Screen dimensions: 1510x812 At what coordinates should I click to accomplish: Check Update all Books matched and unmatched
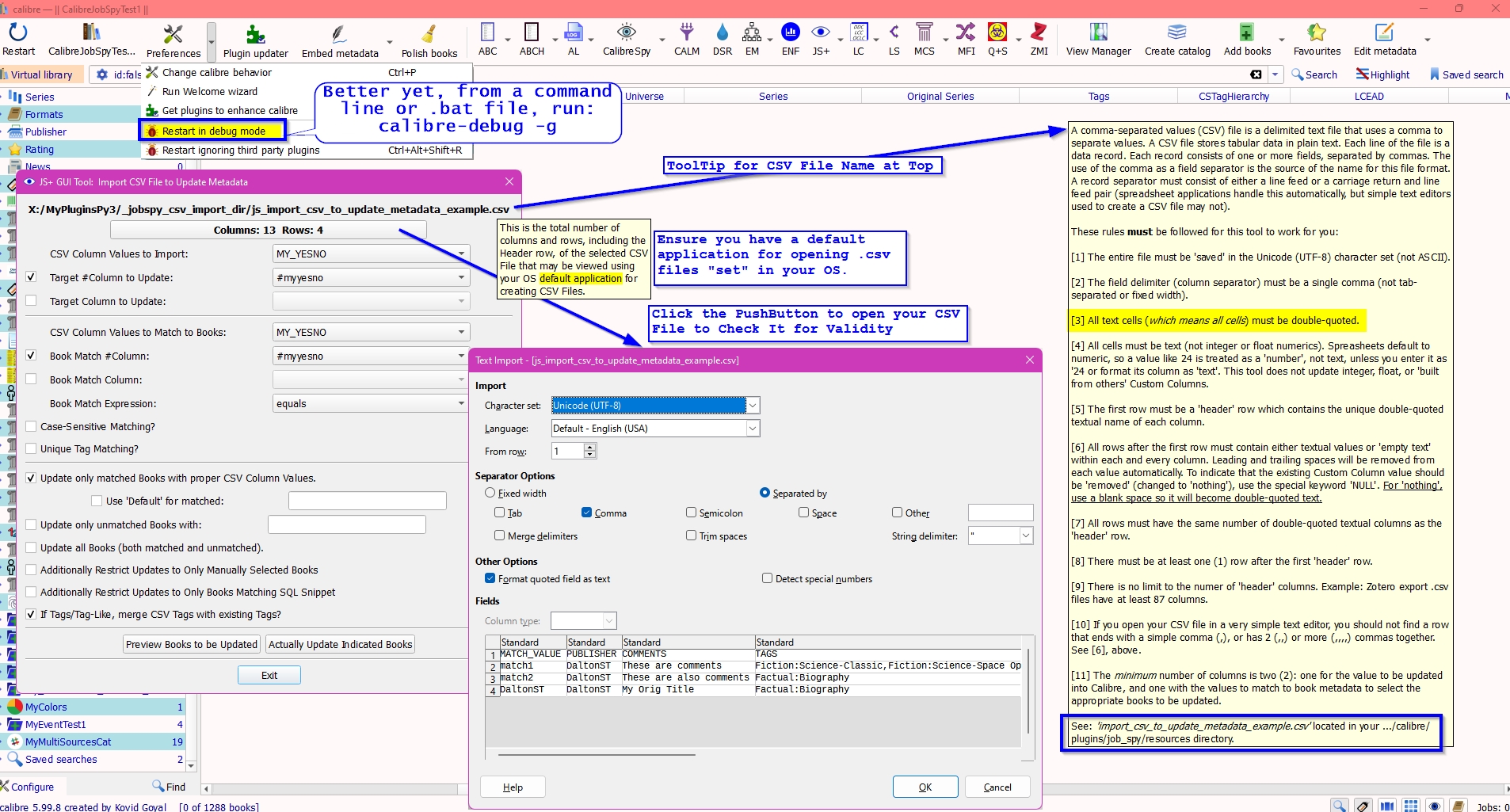[31, 547]
